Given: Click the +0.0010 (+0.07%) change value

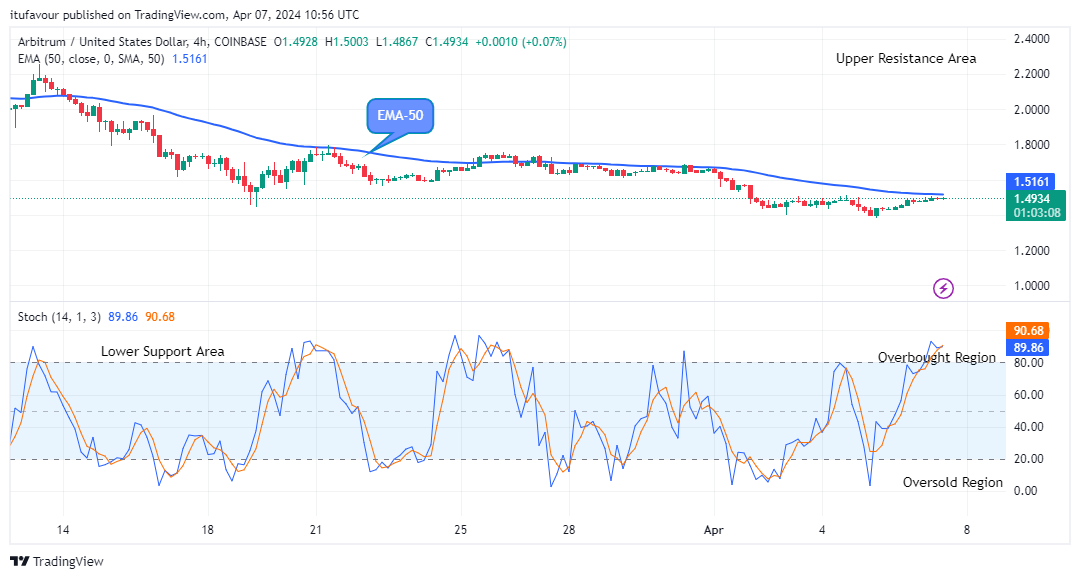Looking at the screenshot, I should coord(521,42).
